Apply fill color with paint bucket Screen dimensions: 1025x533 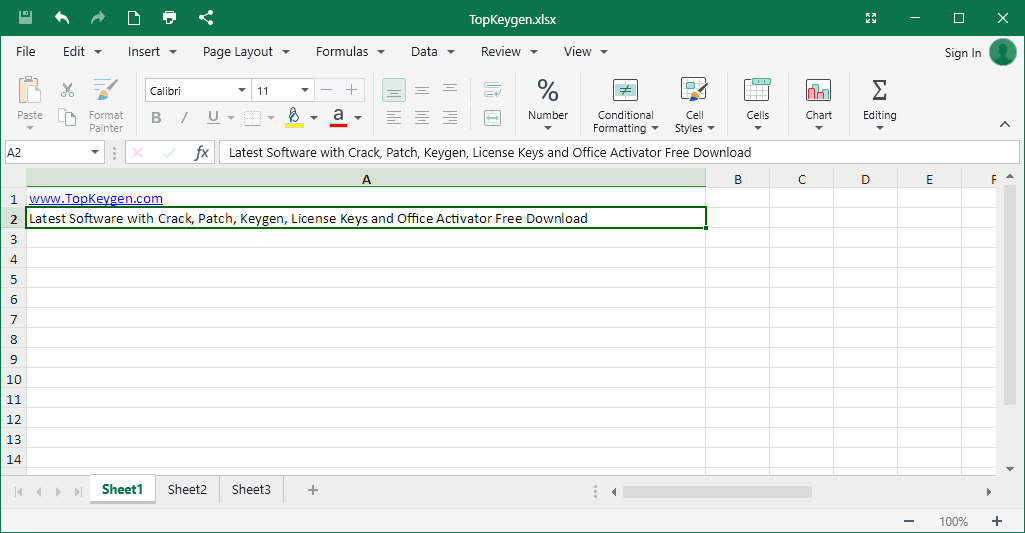(x=294, y=118)
